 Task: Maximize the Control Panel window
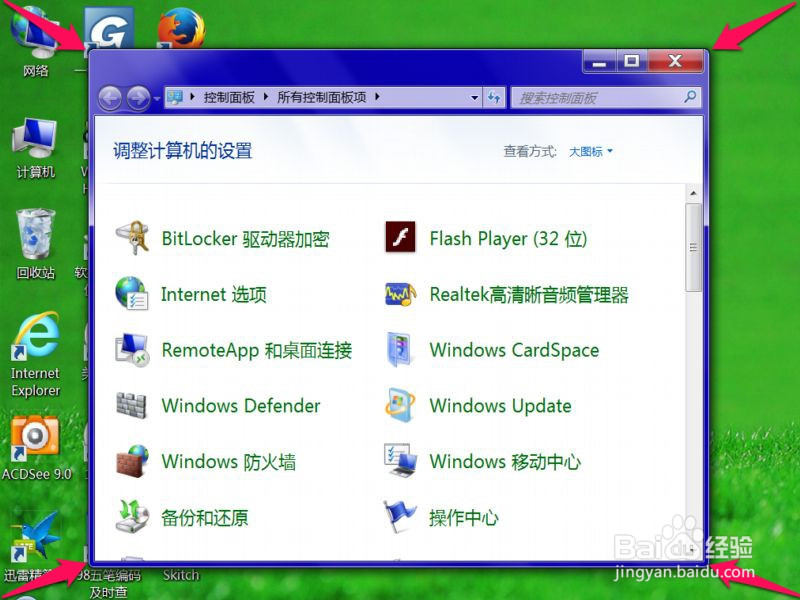(x=632, y=61)
